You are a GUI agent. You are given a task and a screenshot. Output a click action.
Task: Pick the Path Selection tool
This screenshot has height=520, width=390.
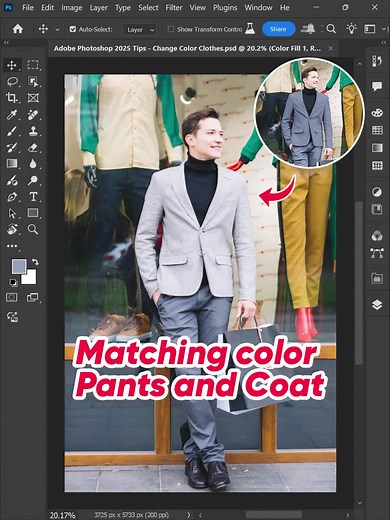pyautogui.click(x=12, y=213)
